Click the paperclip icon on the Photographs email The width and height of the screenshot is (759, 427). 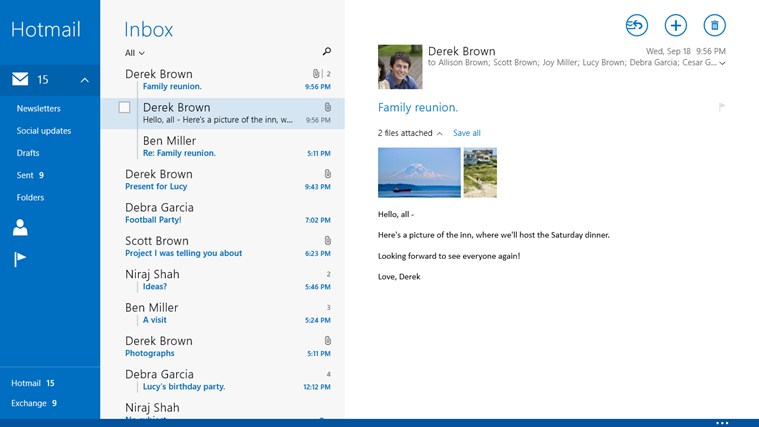(x=328, y=341)
